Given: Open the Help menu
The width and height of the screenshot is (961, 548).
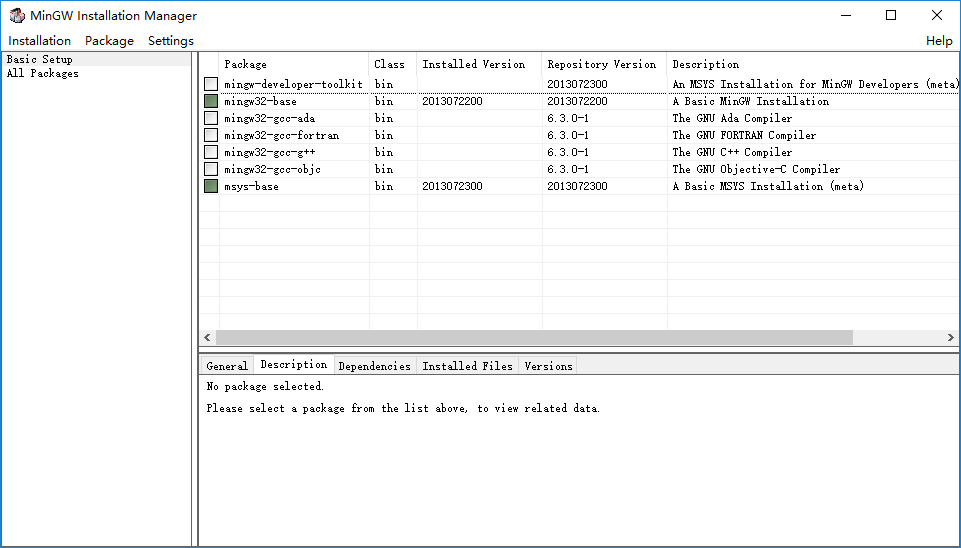Looking at the screenshot, I should point(939,40).
